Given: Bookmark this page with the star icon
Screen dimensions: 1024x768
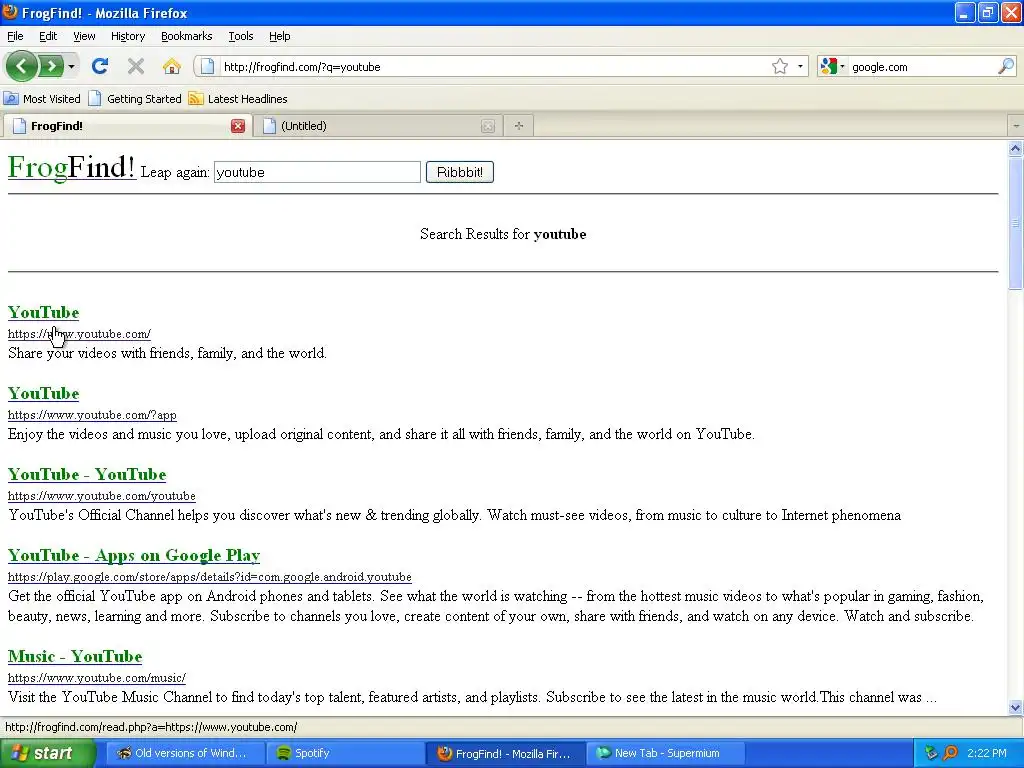Looking at the screenshot, I should pos(780,66).
